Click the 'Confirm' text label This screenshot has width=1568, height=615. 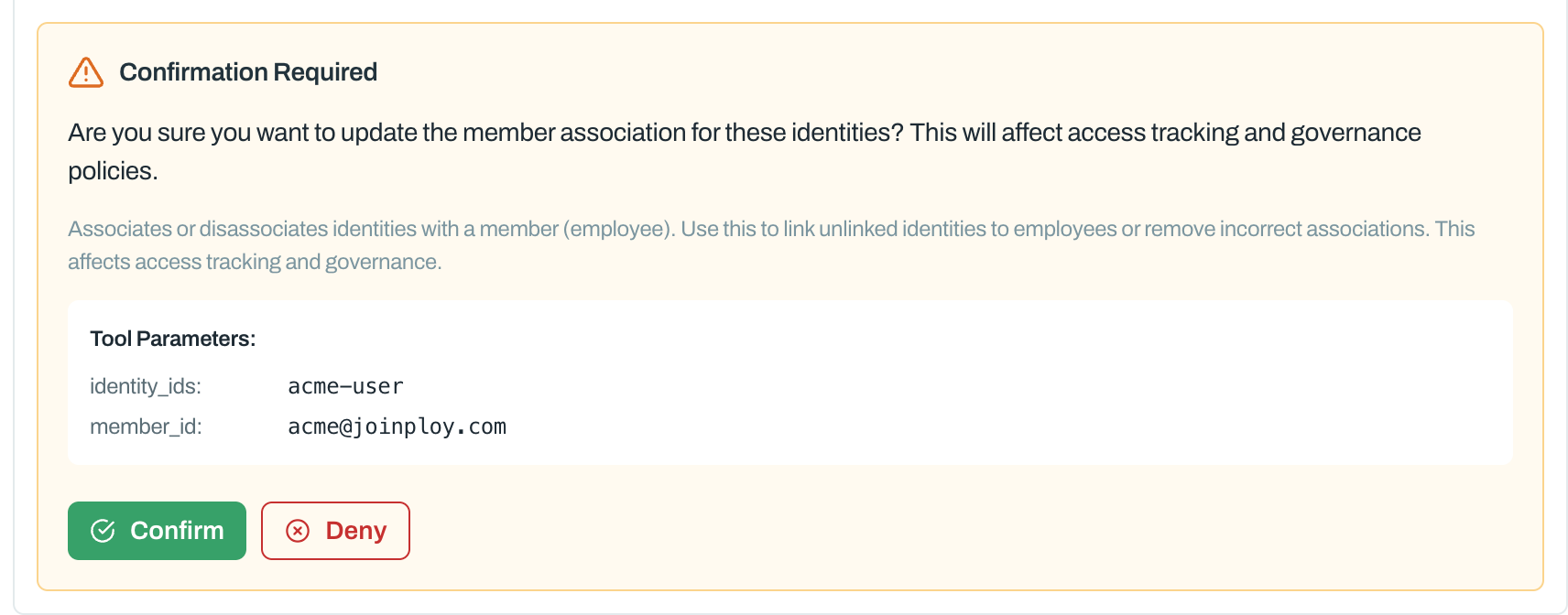coord(177,531)
